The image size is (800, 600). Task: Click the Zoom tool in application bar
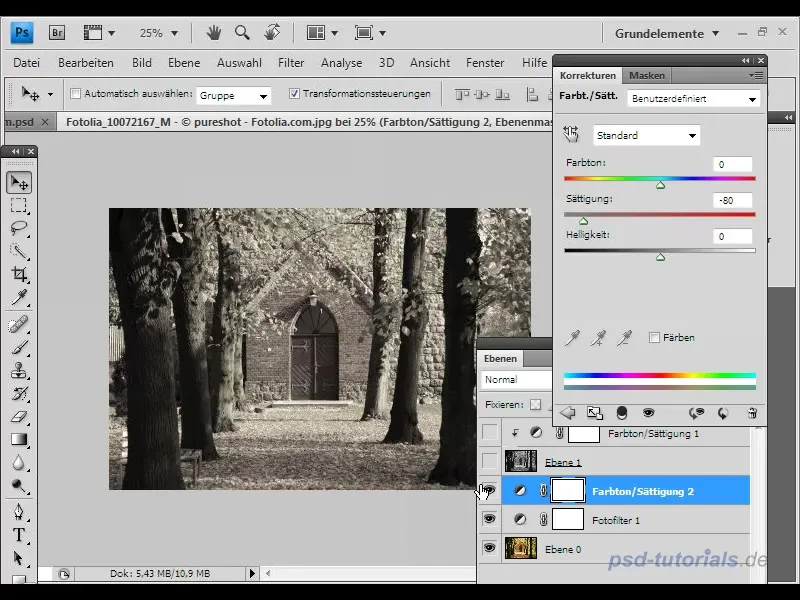242,33
